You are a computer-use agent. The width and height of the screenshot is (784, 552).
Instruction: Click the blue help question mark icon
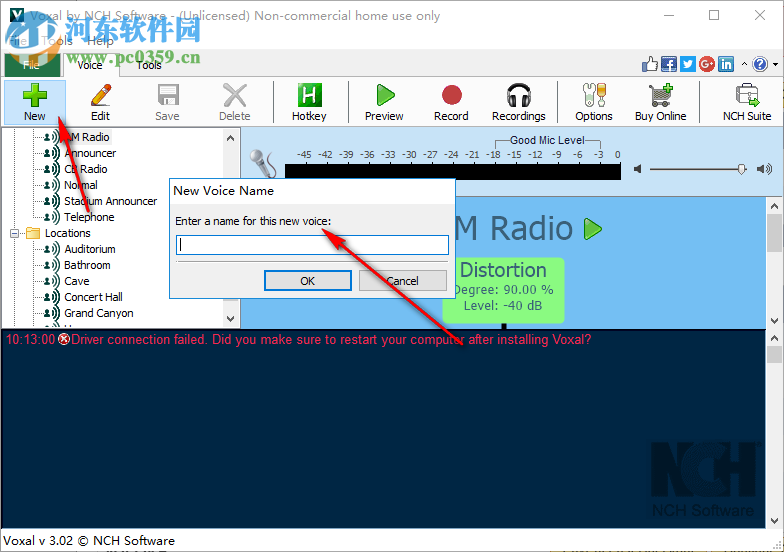coord(760,64)
